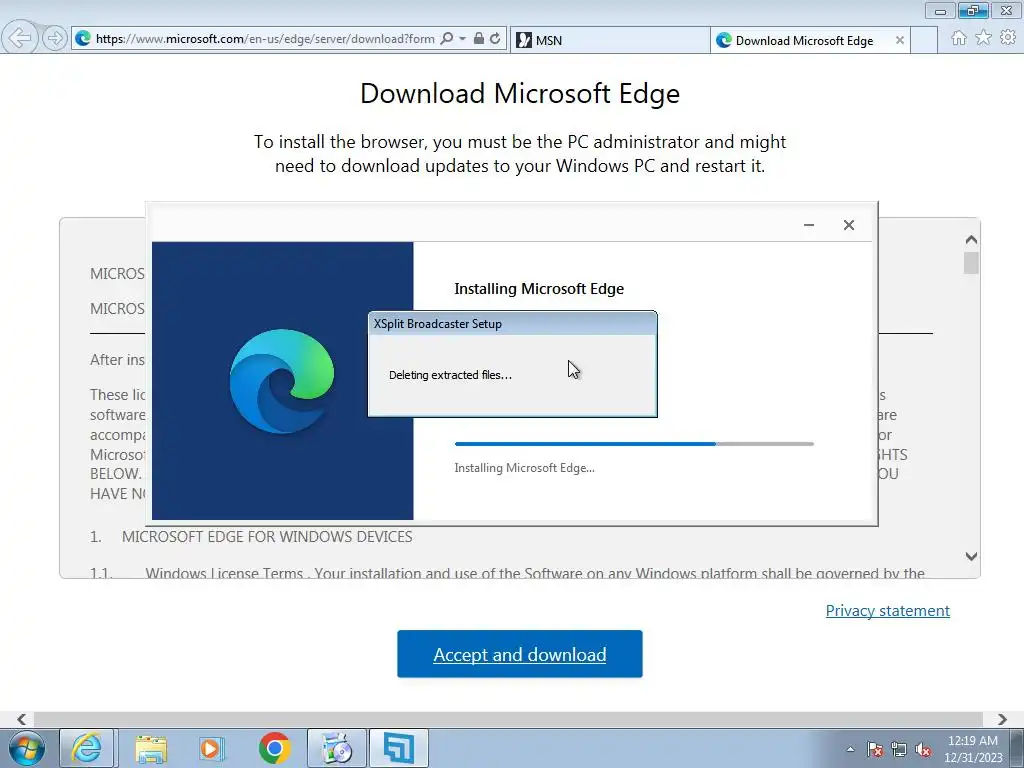Open File Explorer from the taskbar
This screenshot has width=1024, height=768.
coord(151,748)
